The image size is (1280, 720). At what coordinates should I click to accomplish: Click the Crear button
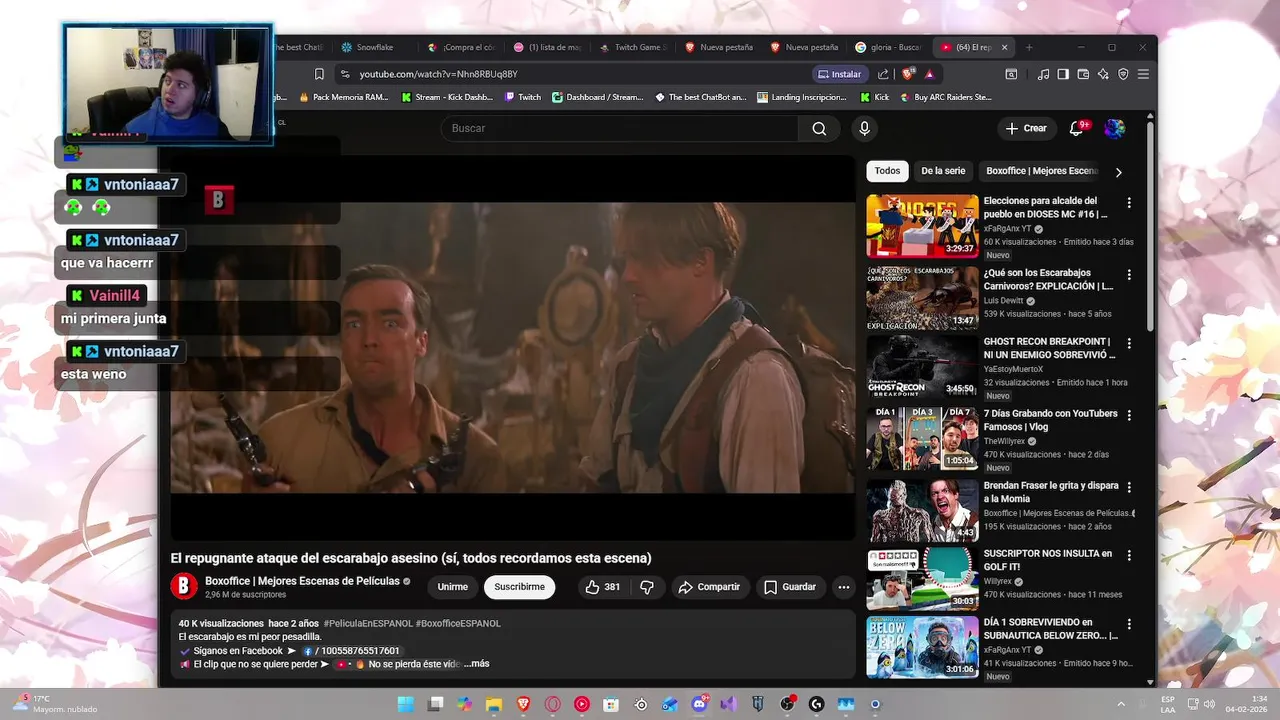tap(1026, 128)
